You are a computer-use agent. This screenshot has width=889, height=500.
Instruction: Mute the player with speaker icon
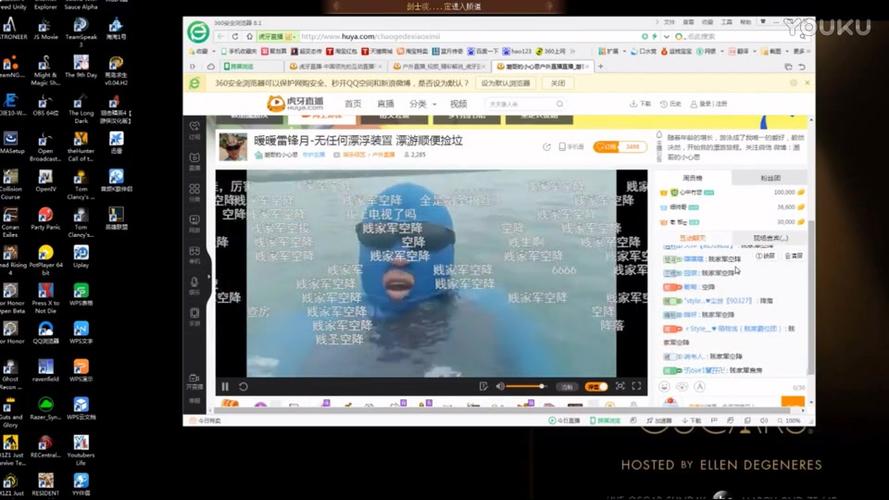500,387
